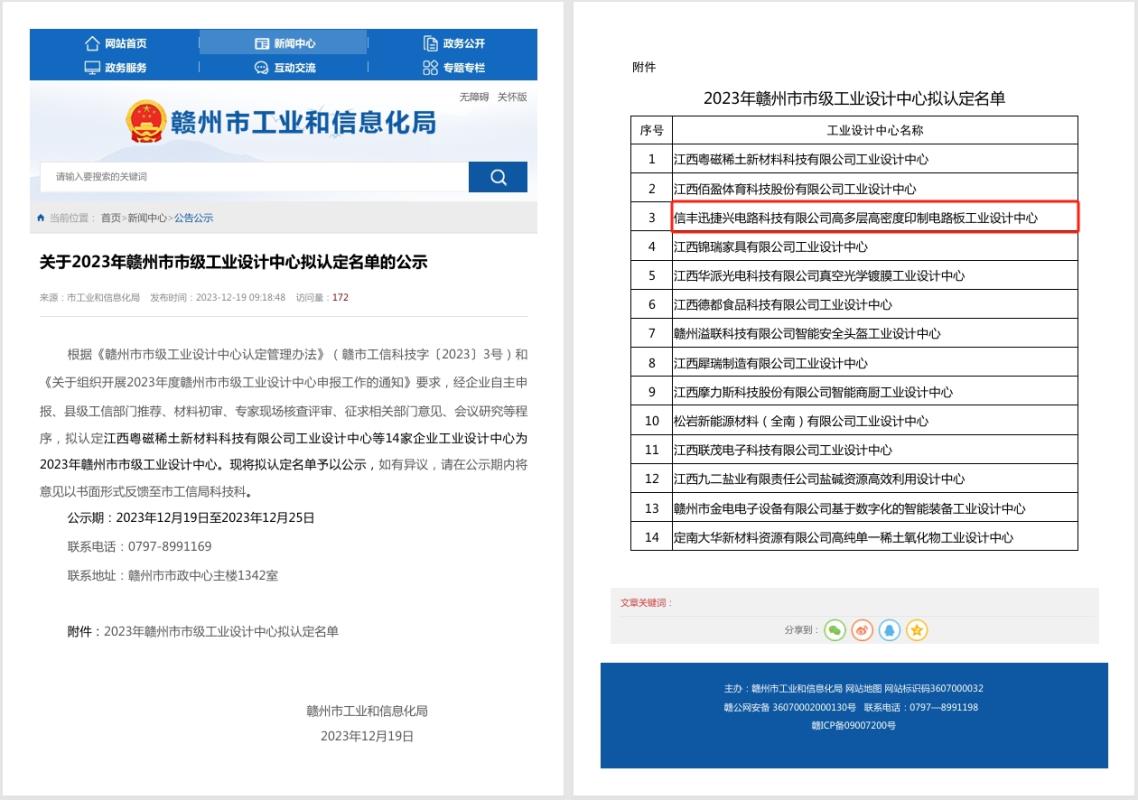1138x800 pixels.
Task: Click the 赣ICP备09007200号 footer link
Action: (x=853, y=725)
